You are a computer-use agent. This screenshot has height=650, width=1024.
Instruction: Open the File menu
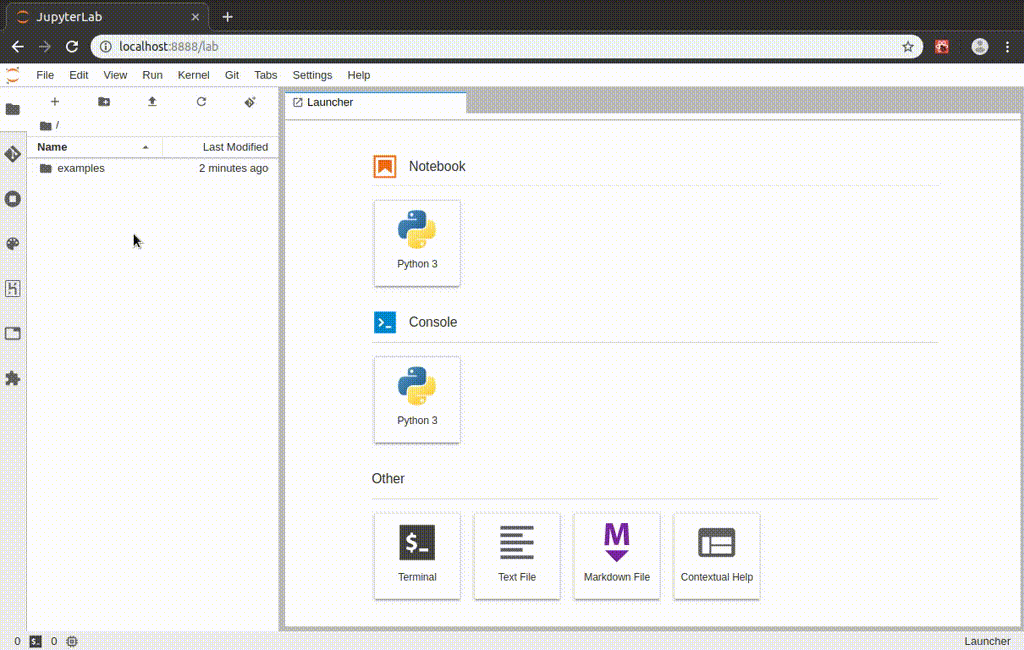45,75
